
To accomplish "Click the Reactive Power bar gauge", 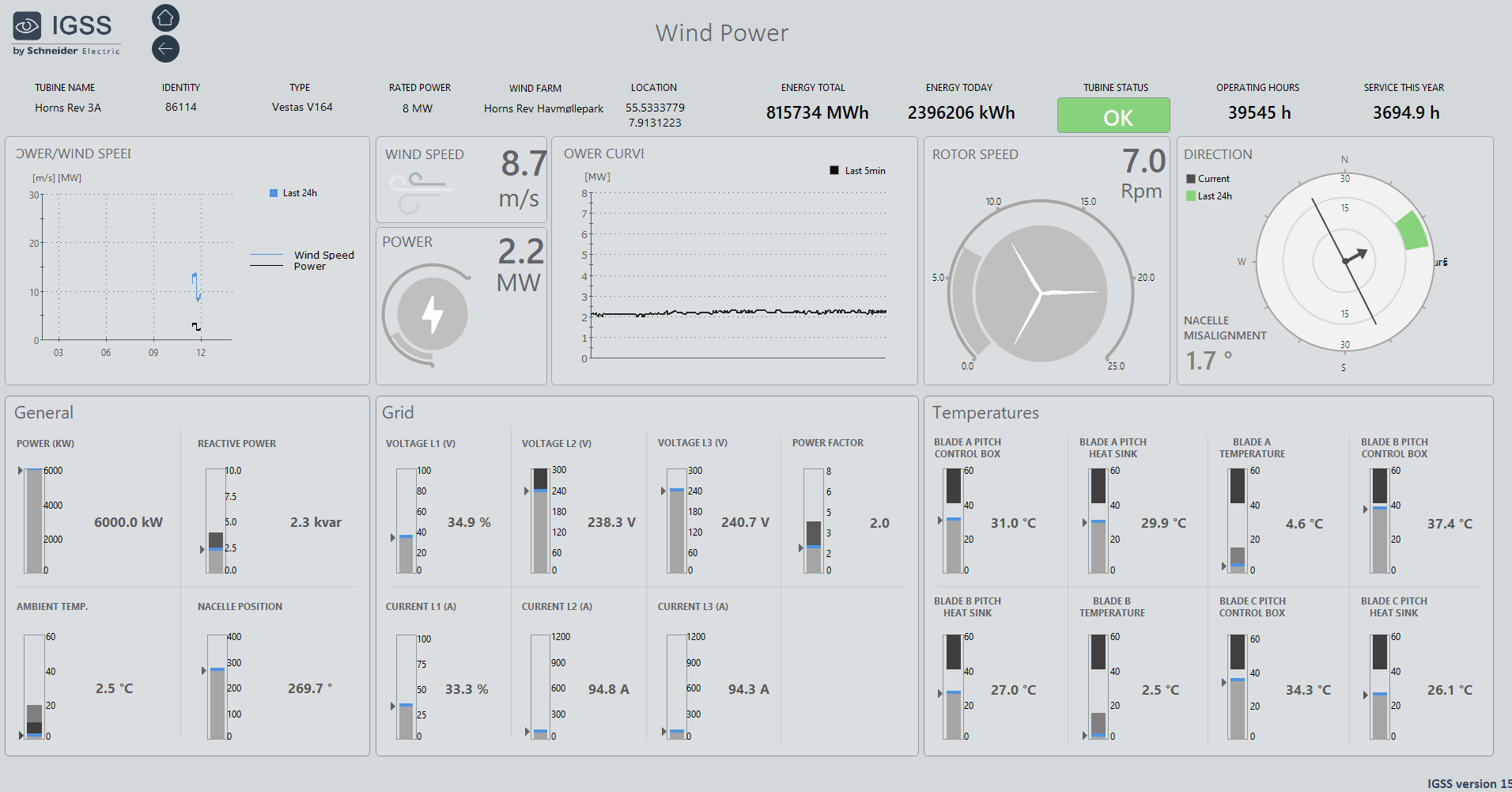I will [x=215, y=521].
